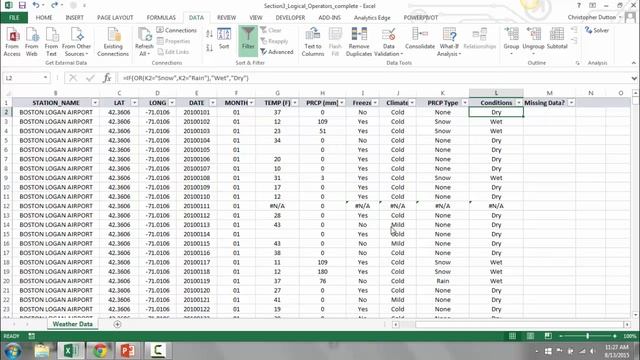Image resolution: width=640 pixels, height=360 pixels.
Task: Switch to Page Break Preview
Action: 548,336
